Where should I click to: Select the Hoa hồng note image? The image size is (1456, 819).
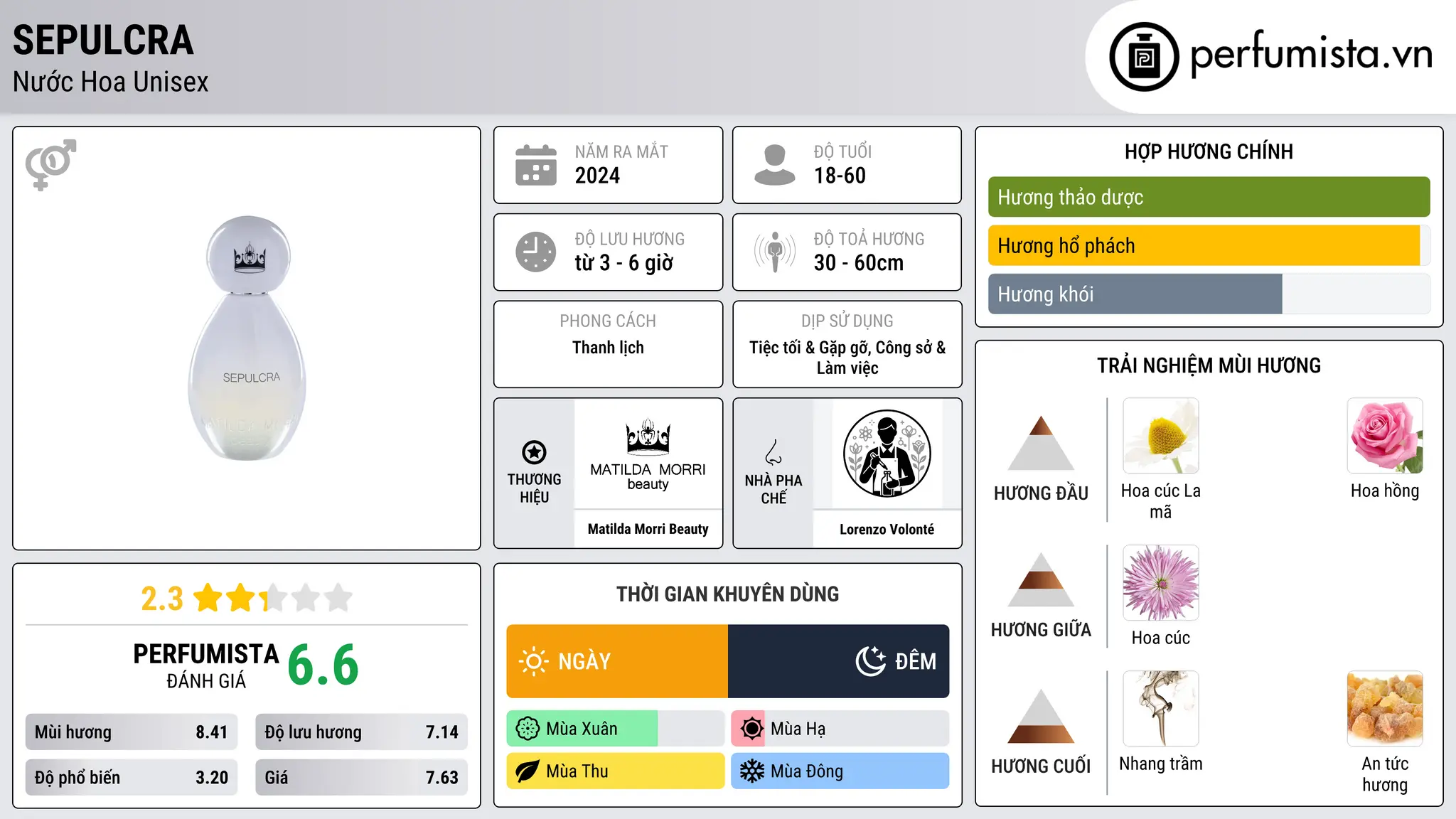[x=1385, y=436]
